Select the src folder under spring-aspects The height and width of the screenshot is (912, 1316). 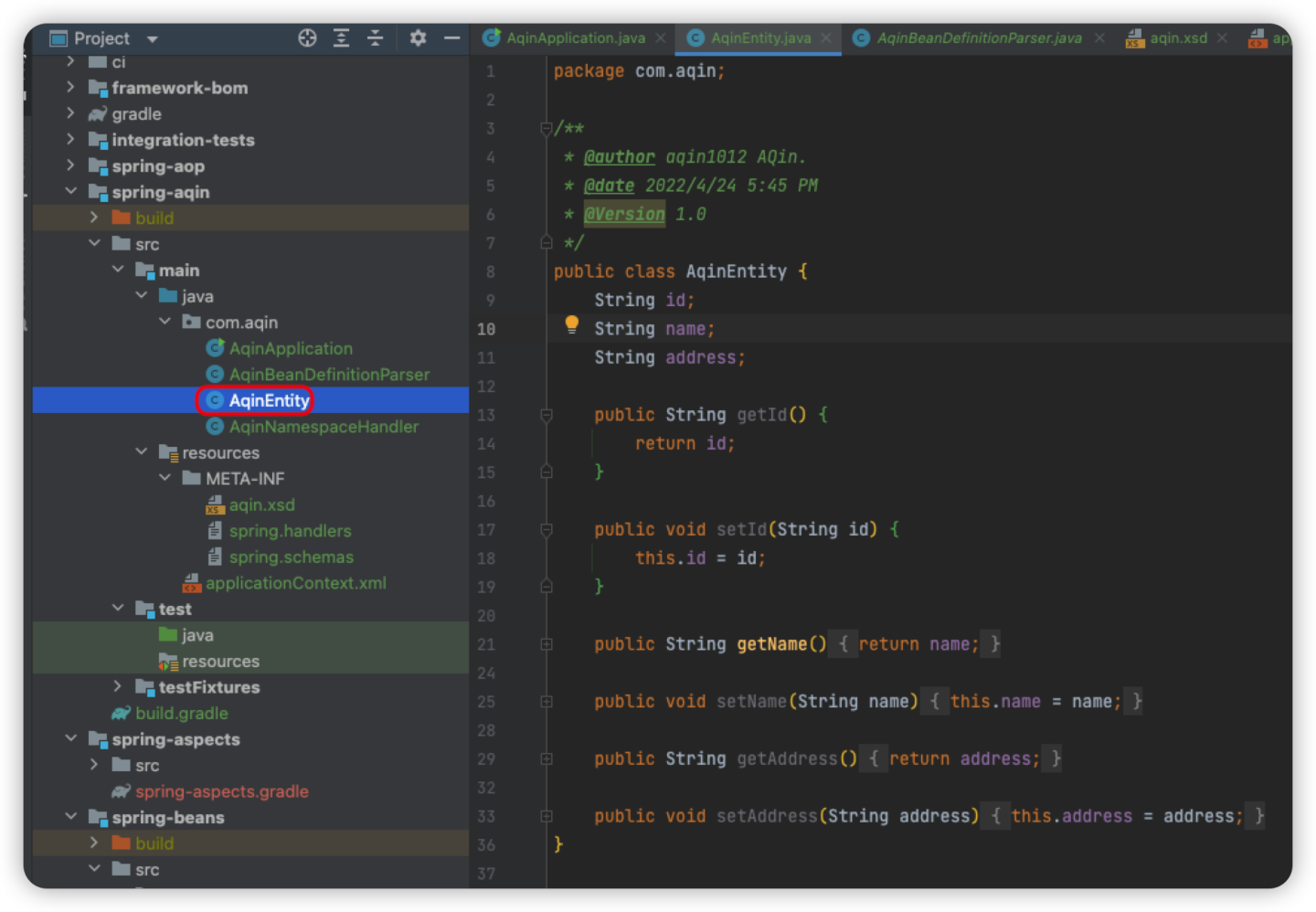click(x=147, y=765)
